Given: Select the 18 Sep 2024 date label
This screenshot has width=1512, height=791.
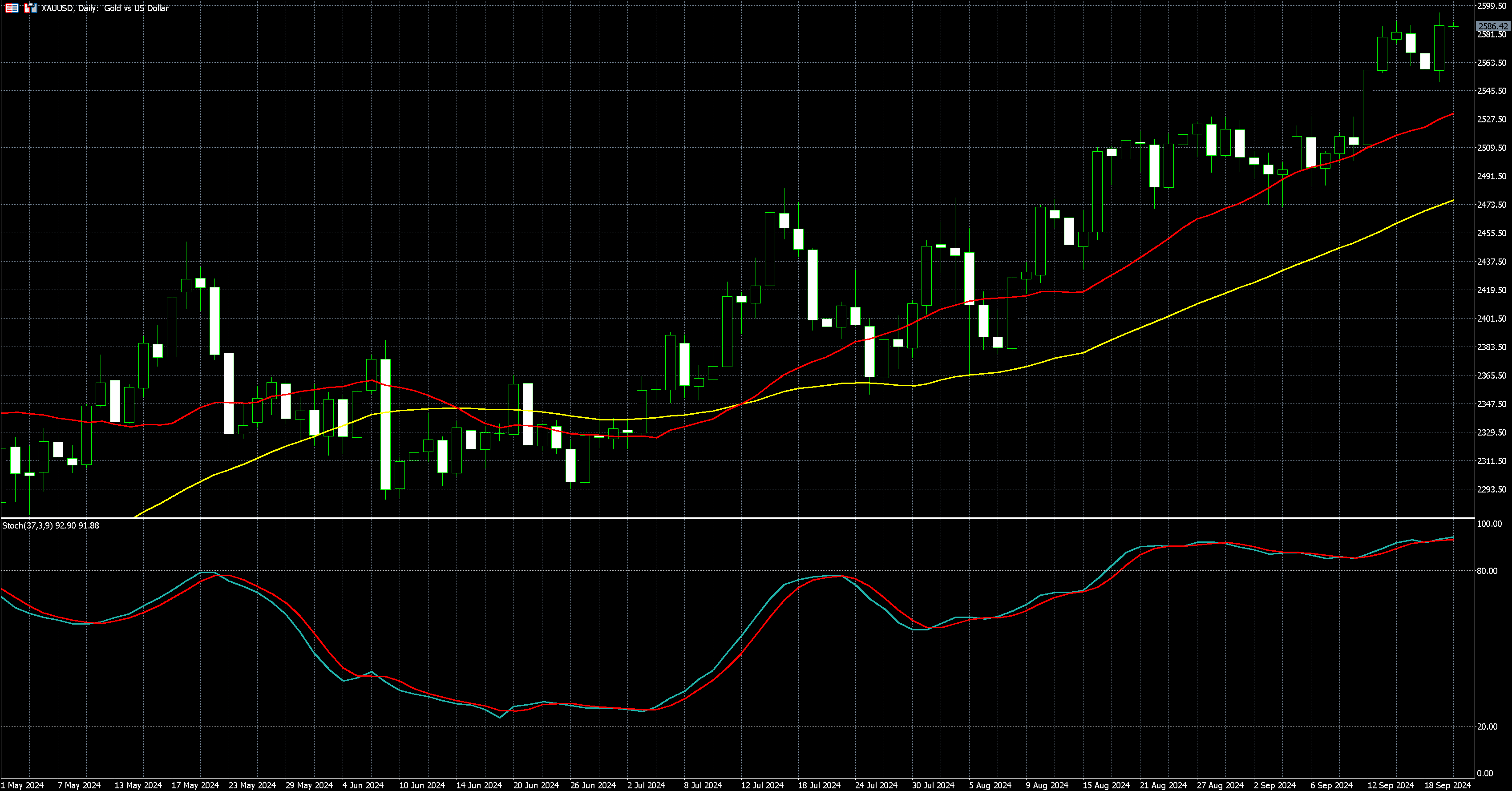Looking at the screenshot, I should pos(1448,785).
